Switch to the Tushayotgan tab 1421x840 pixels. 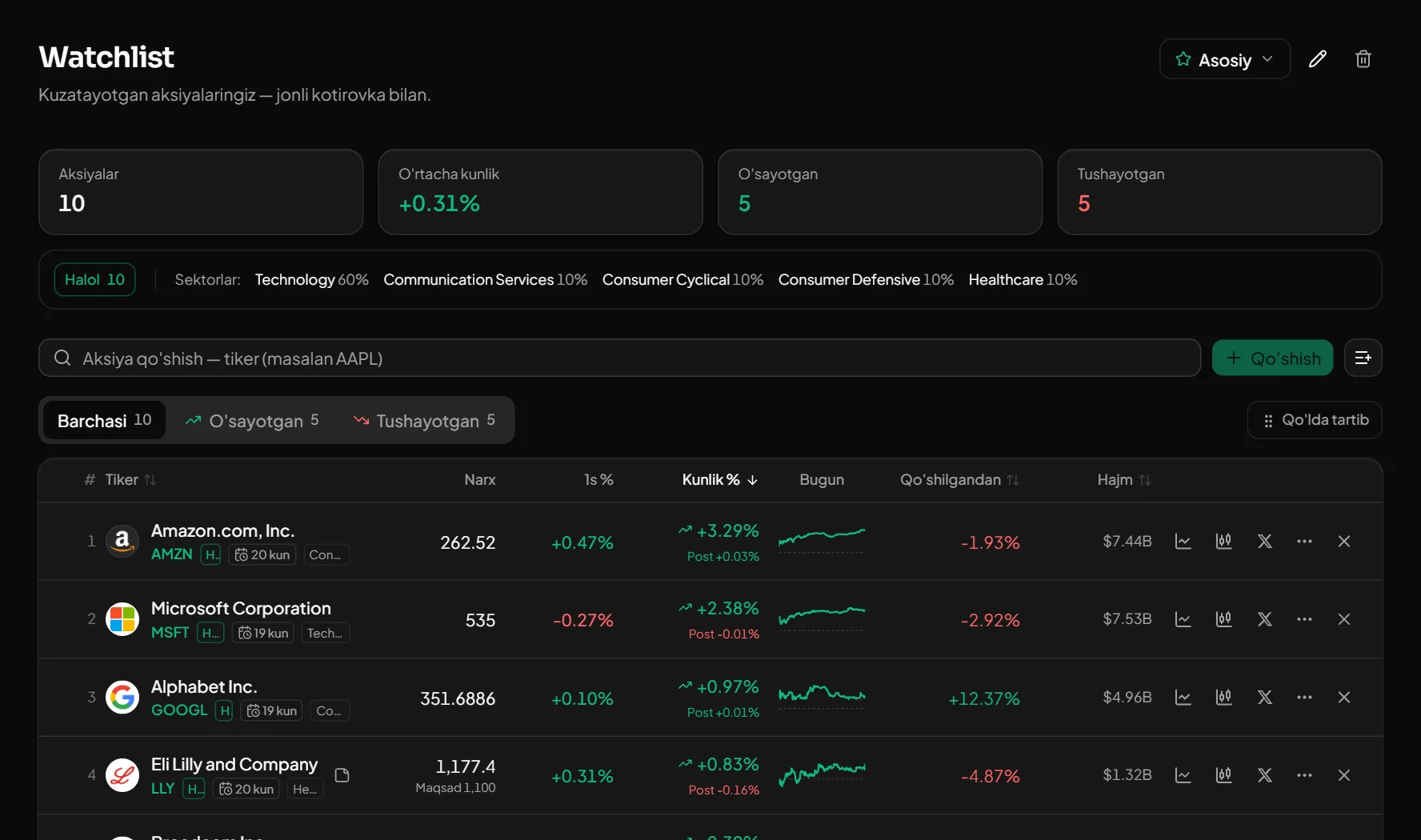pos(424,420)
